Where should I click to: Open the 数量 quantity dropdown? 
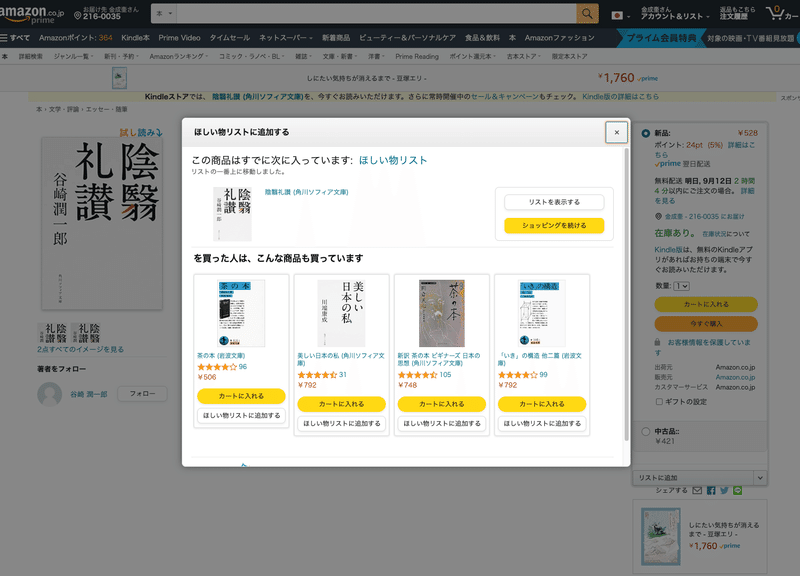click(681, 286)
